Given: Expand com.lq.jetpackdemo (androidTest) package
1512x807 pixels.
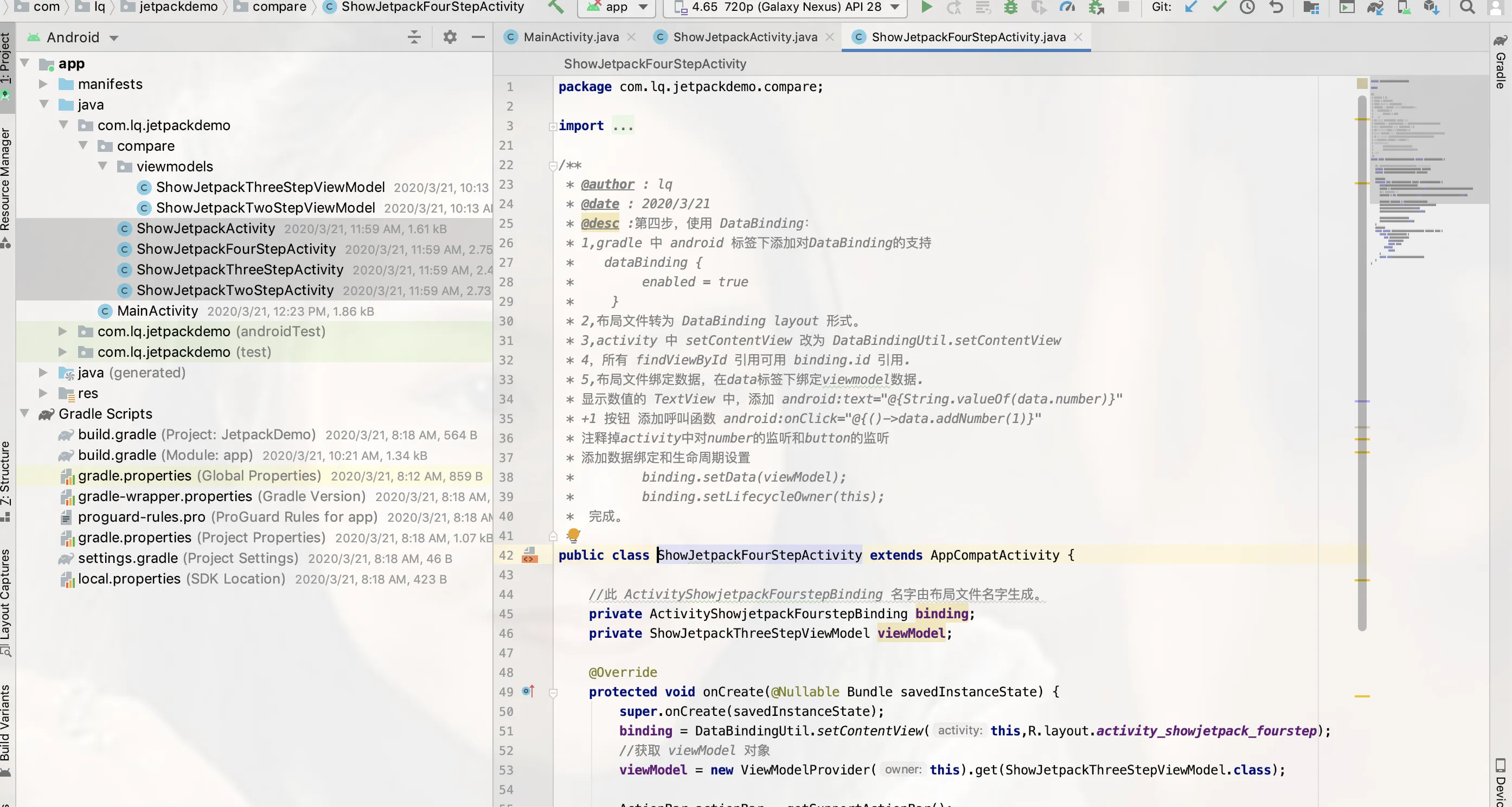Looking at the screenshot, I should (x=63, y=331).
